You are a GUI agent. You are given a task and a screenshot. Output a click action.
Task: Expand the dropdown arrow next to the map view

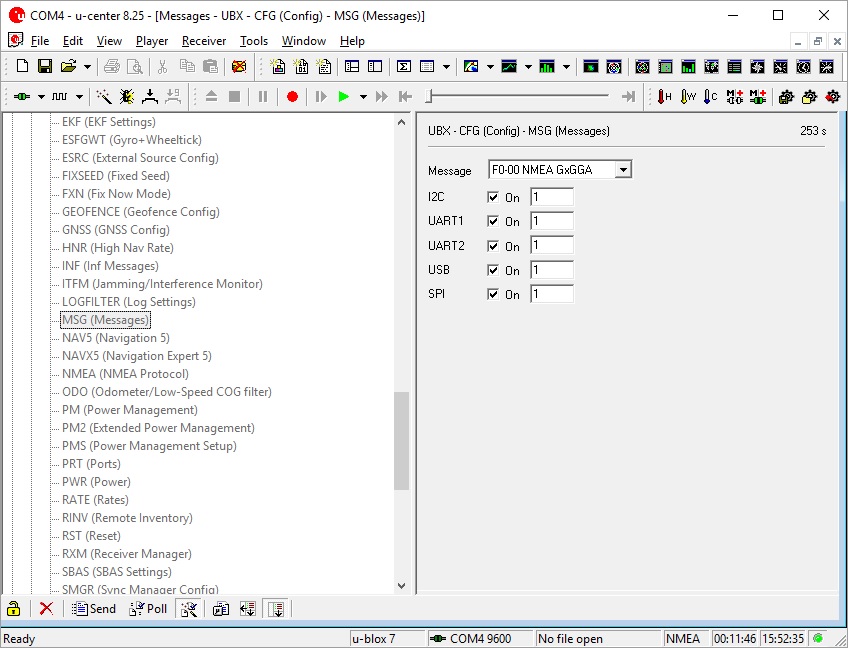[x=490, y=67]
